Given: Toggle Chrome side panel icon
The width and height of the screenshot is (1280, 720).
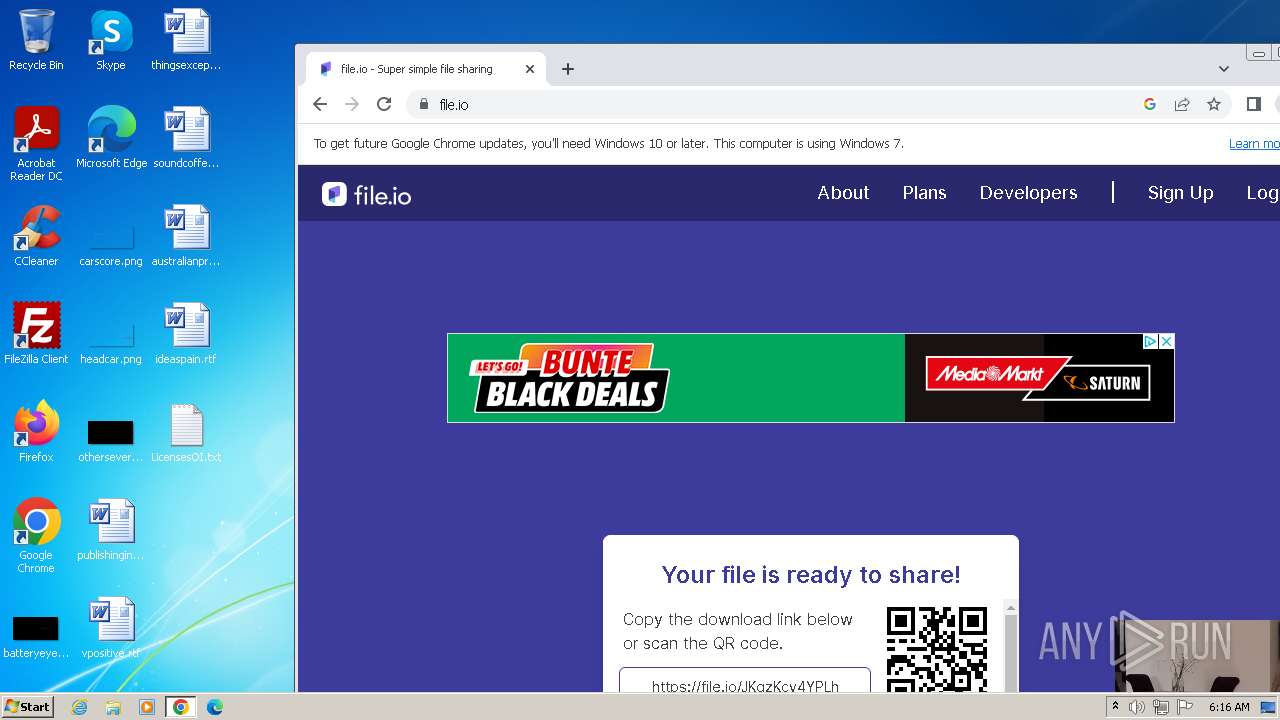Looking at the screenshot, I should tap(1254, 104).
